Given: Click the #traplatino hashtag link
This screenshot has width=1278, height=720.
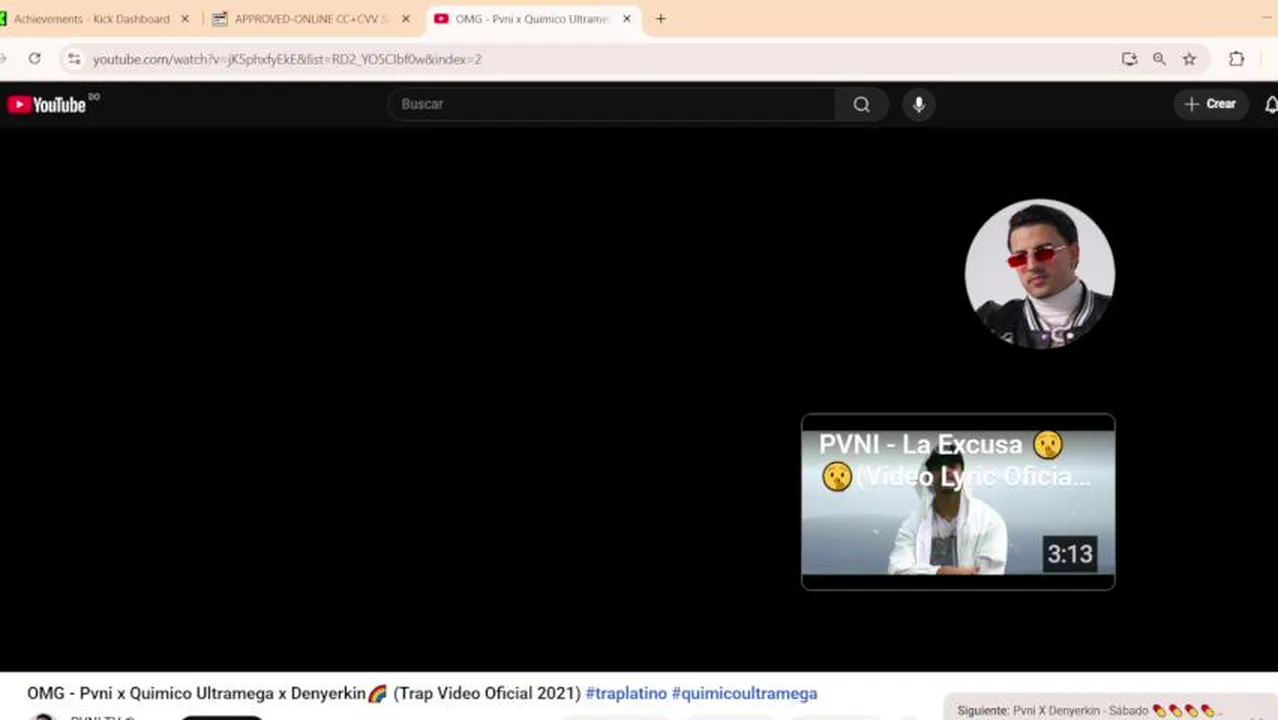Looking at the screenshot, I should pyautogui.click(x=626, y=693).
